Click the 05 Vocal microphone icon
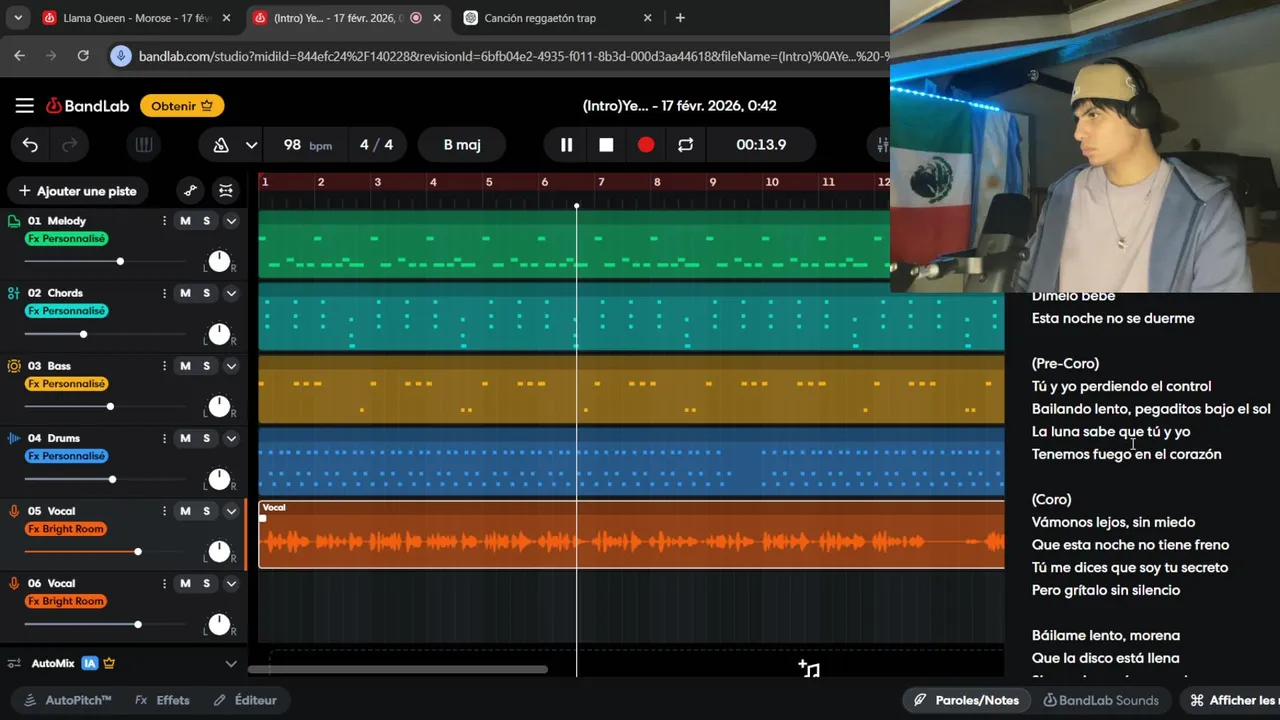The image size is (1280, 720). pyautogui.click(x=14, y=511)
